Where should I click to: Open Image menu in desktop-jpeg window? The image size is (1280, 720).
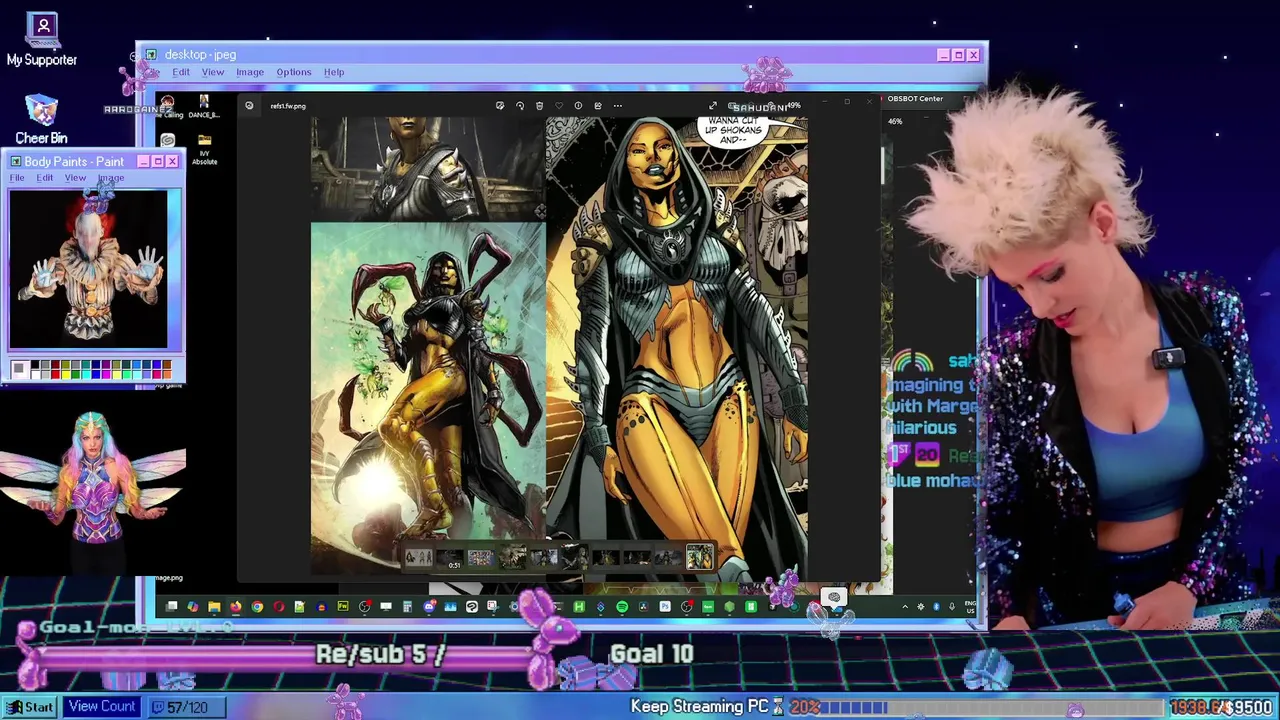coord(250,72)
